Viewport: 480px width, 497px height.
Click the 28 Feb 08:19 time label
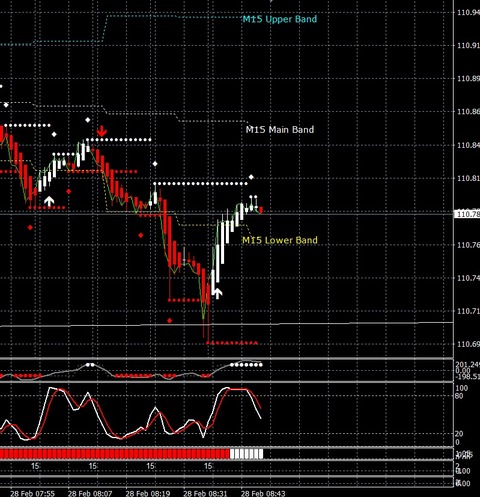(x=148, y=493)
